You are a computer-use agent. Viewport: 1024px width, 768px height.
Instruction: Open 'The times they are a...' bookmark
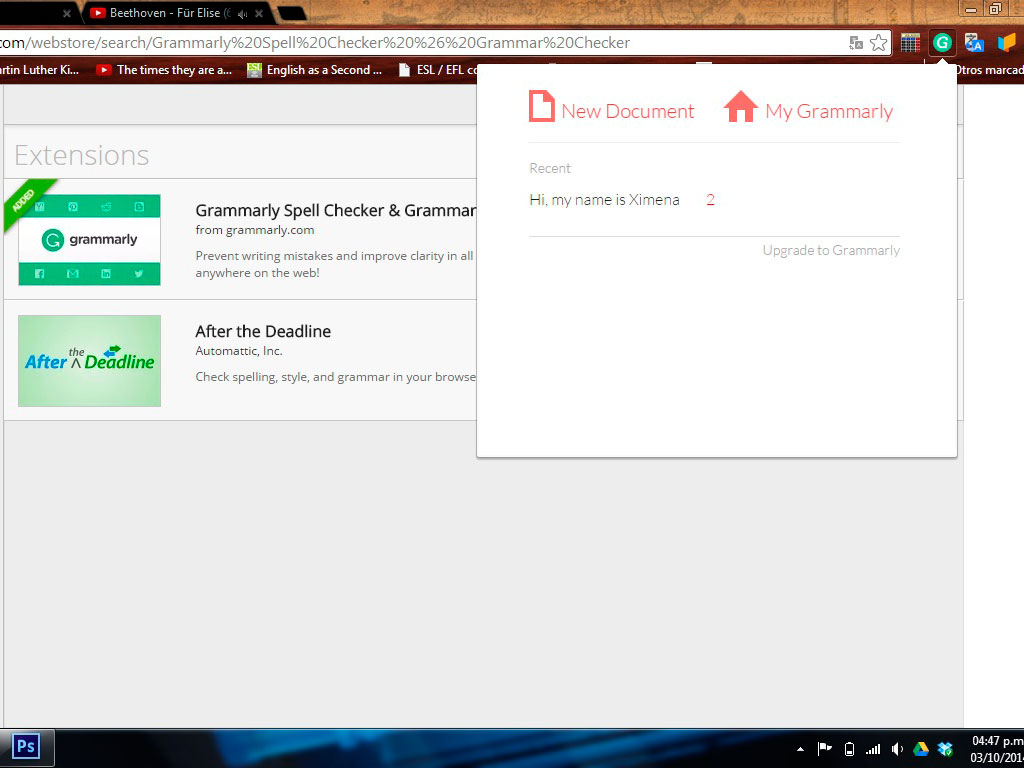pos(164,70)
